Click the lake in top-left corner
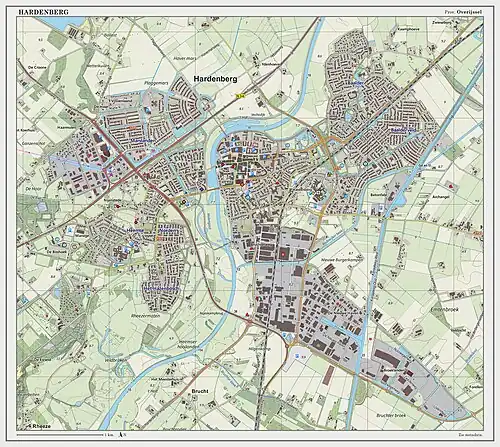Screen dimensions: 500x447 coord(62,22)
